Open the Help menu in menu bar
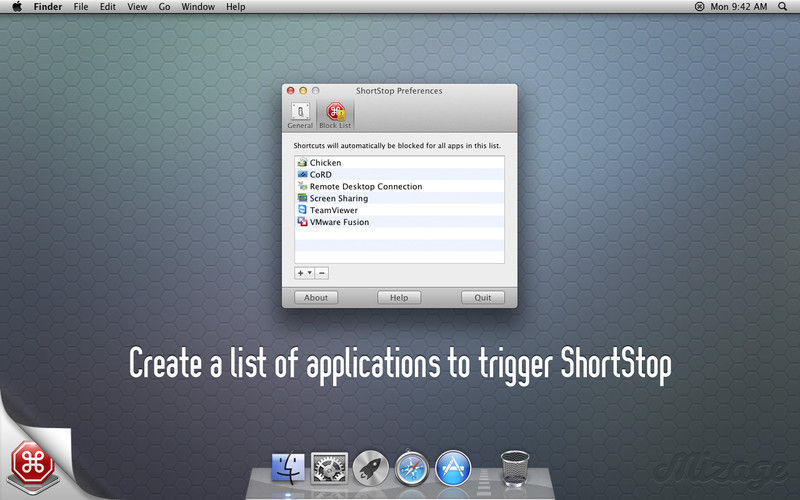The height and width of the screenshot is (500, 800). [x=236, y=7]
